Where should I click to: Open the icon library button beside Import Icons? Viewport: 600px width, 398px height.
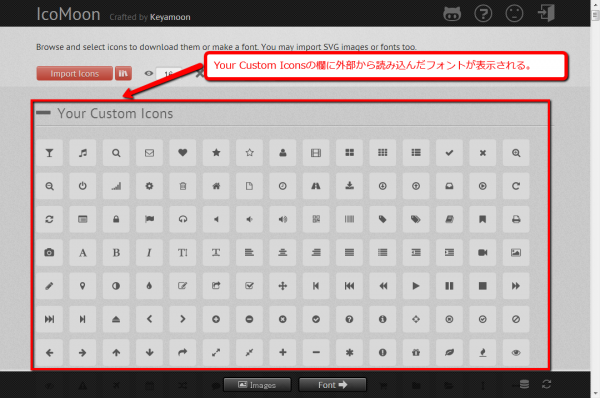(123, 73)
